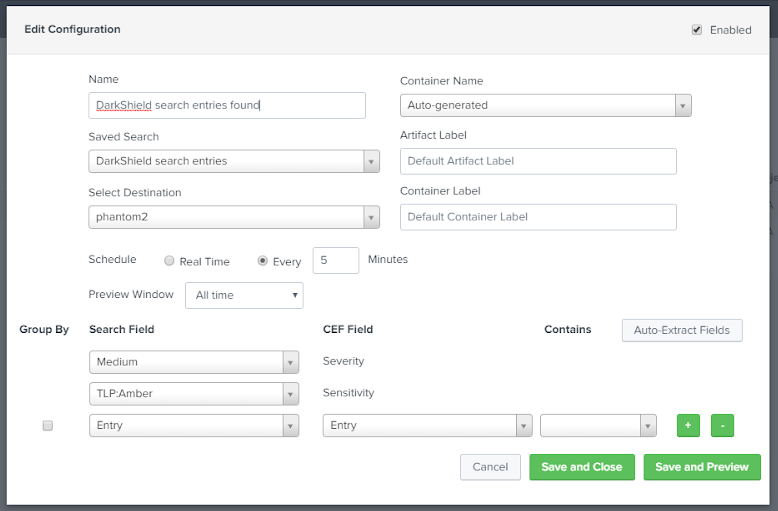
Task: Open the Container Name Auto-generated dropdown
Action: (x=546, y=105)
